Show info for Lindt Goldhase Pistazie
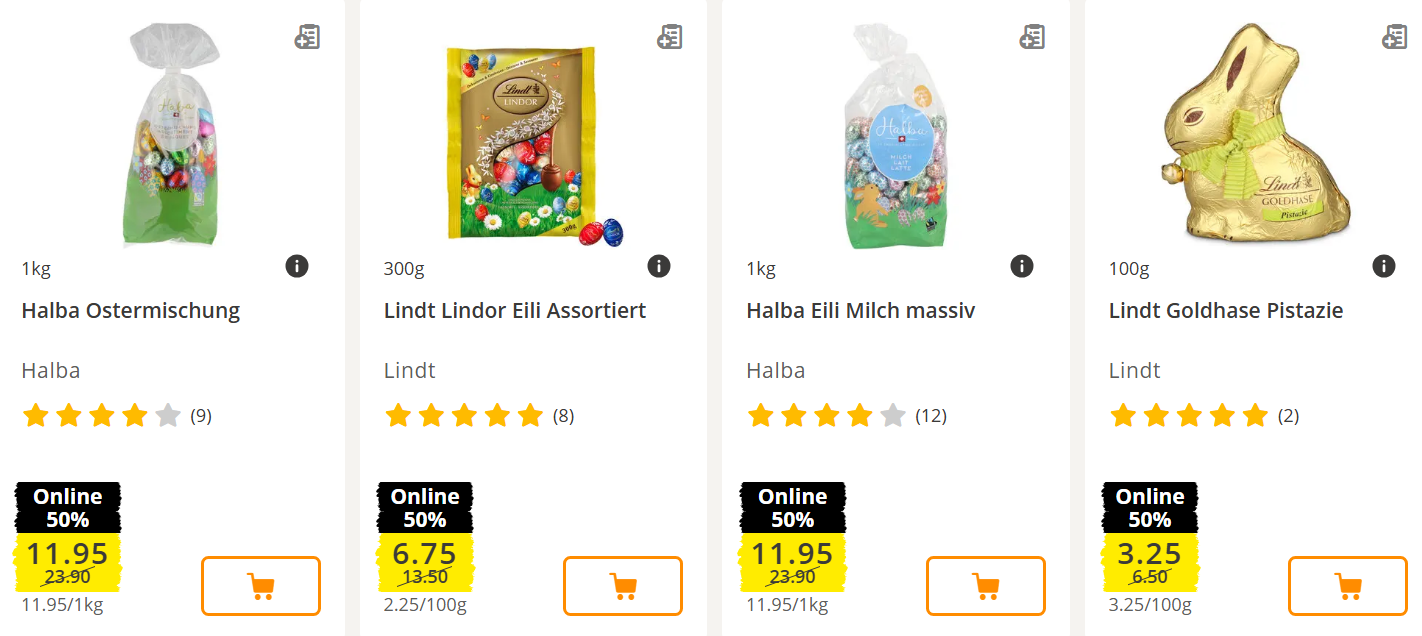The width and height of the screenshot is (1422, 636). click(1383, 266)
